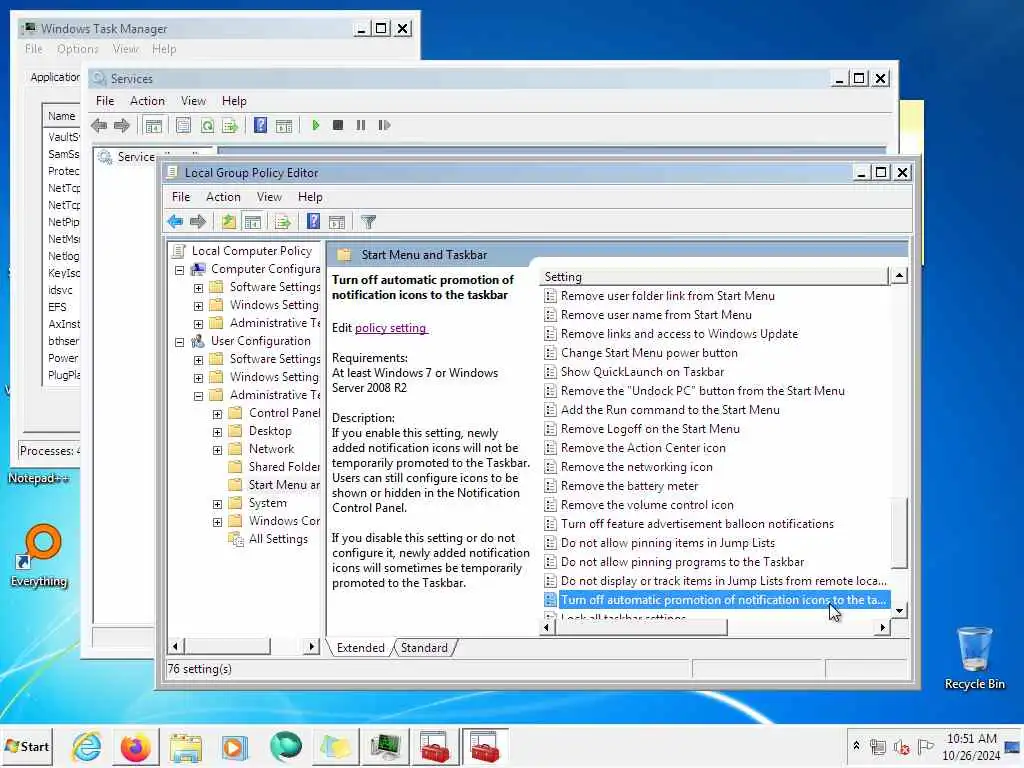Open Help icon in Policy Editor toolbar
The height and width of the screenshot is (768, 1024).
[313, 222]
